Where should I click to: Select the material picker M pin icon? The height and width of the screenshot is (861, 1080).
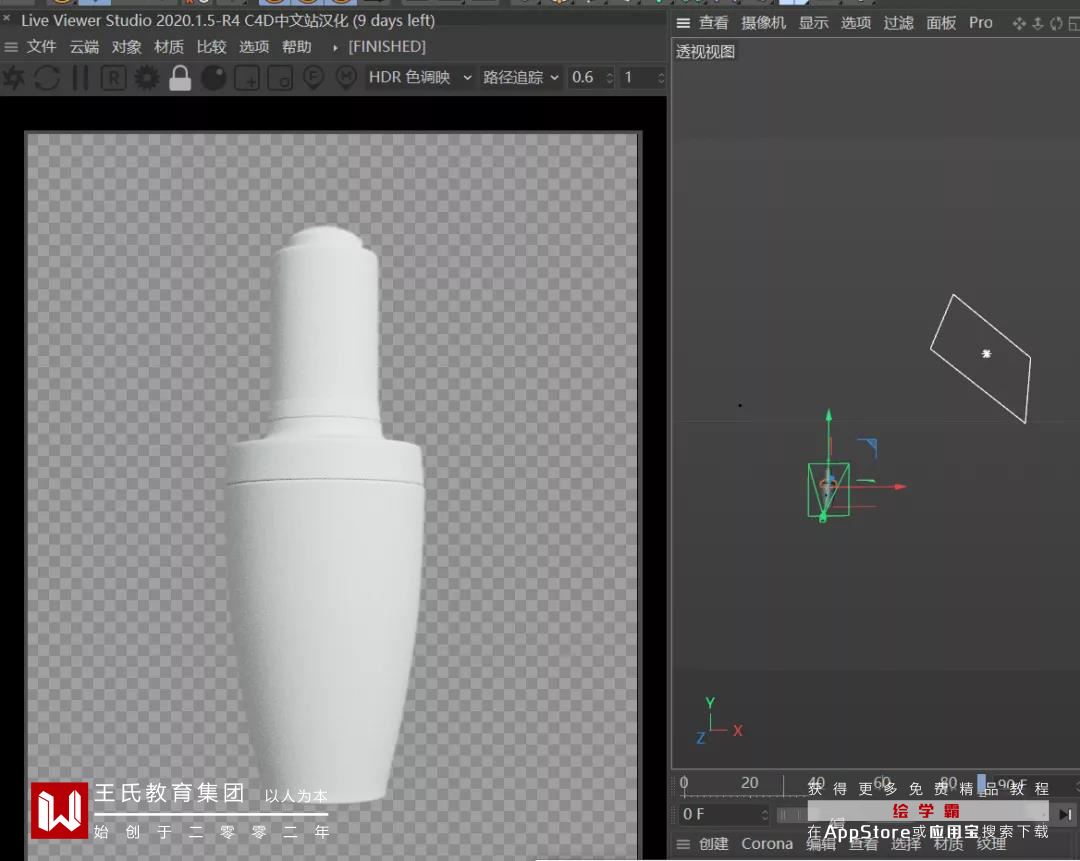346,78
